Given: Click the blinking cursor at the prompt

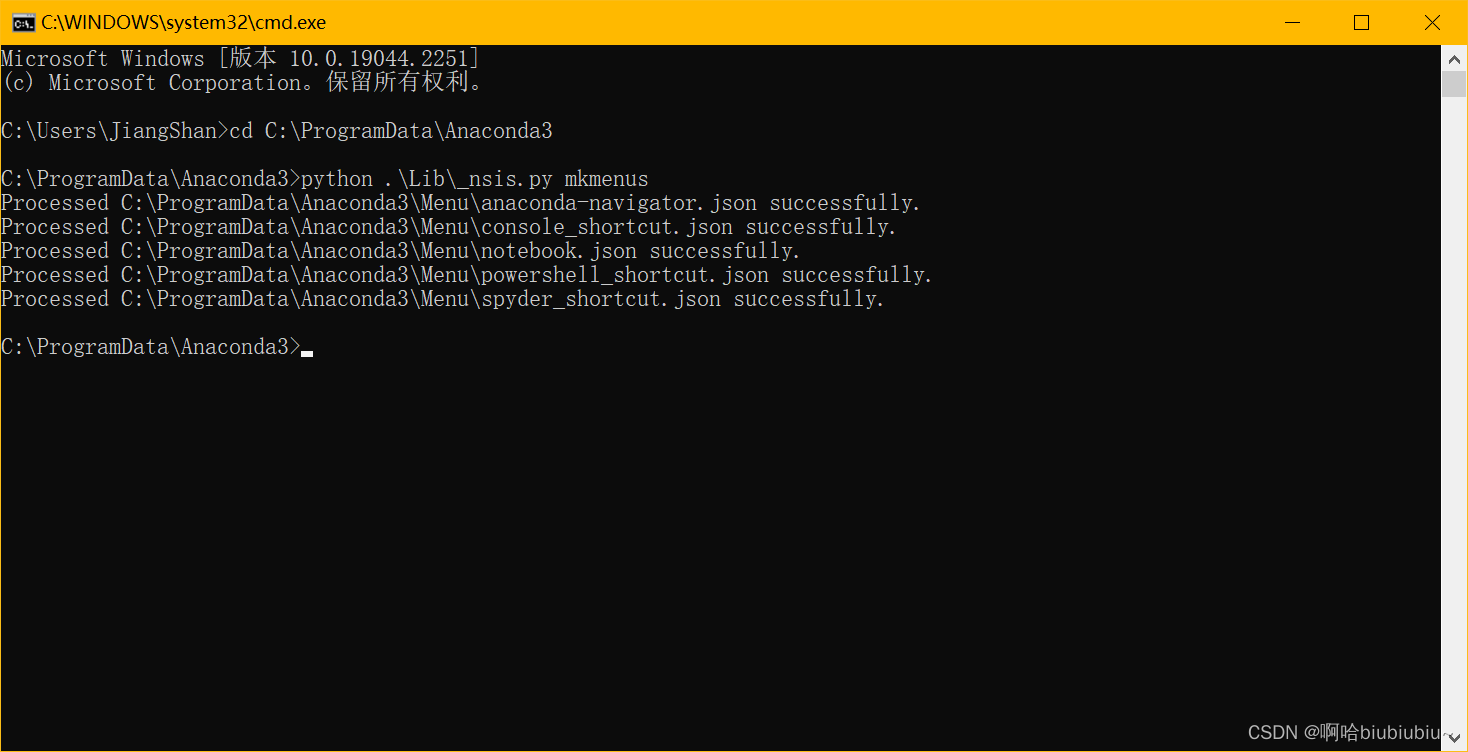Looking at the screenshot, I should click(308, 350).
